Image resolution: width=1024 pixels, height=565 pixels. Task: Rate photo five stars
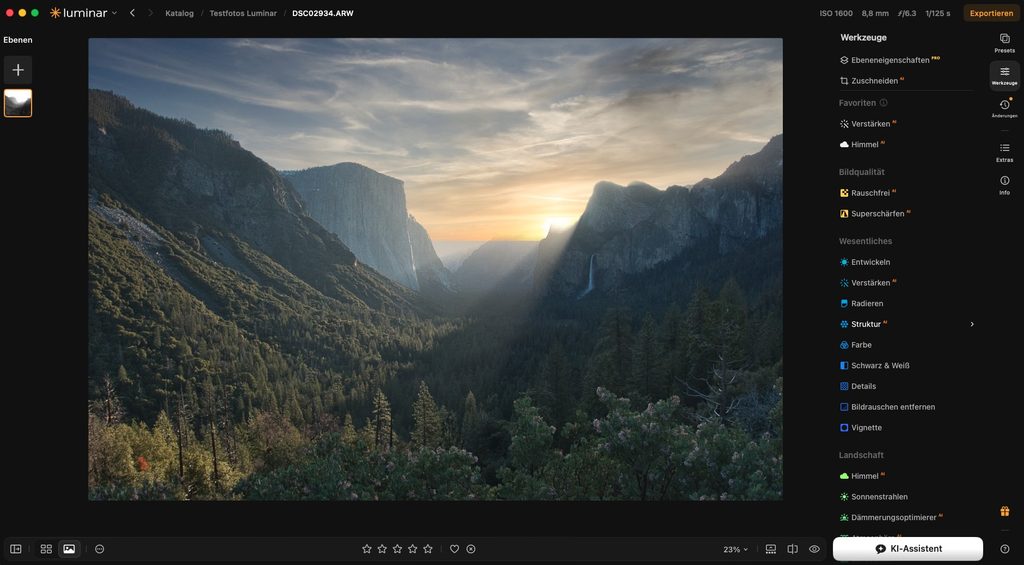pos(428,549)
